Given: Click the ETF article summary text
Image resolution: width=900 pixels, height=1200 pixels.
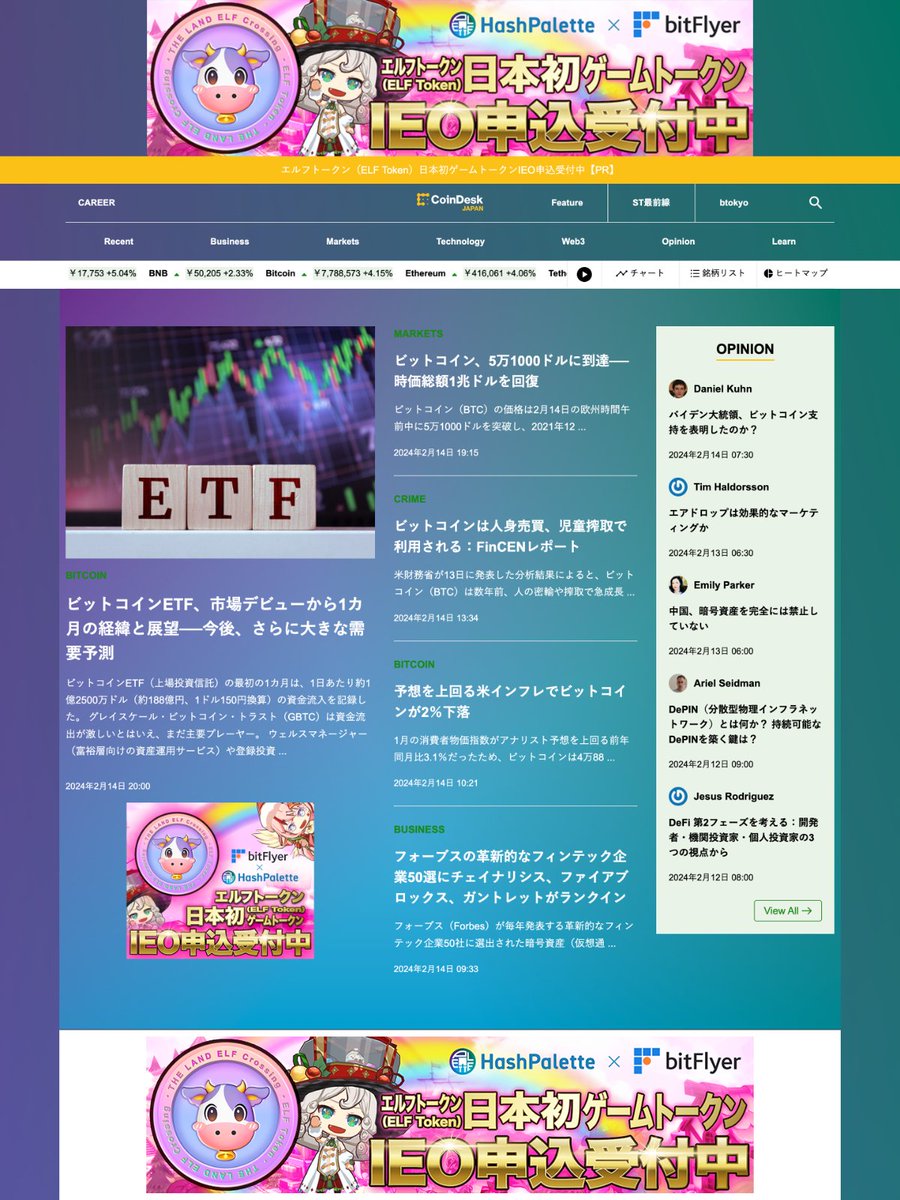Looking at the screenshot, I should click(219, 718).
